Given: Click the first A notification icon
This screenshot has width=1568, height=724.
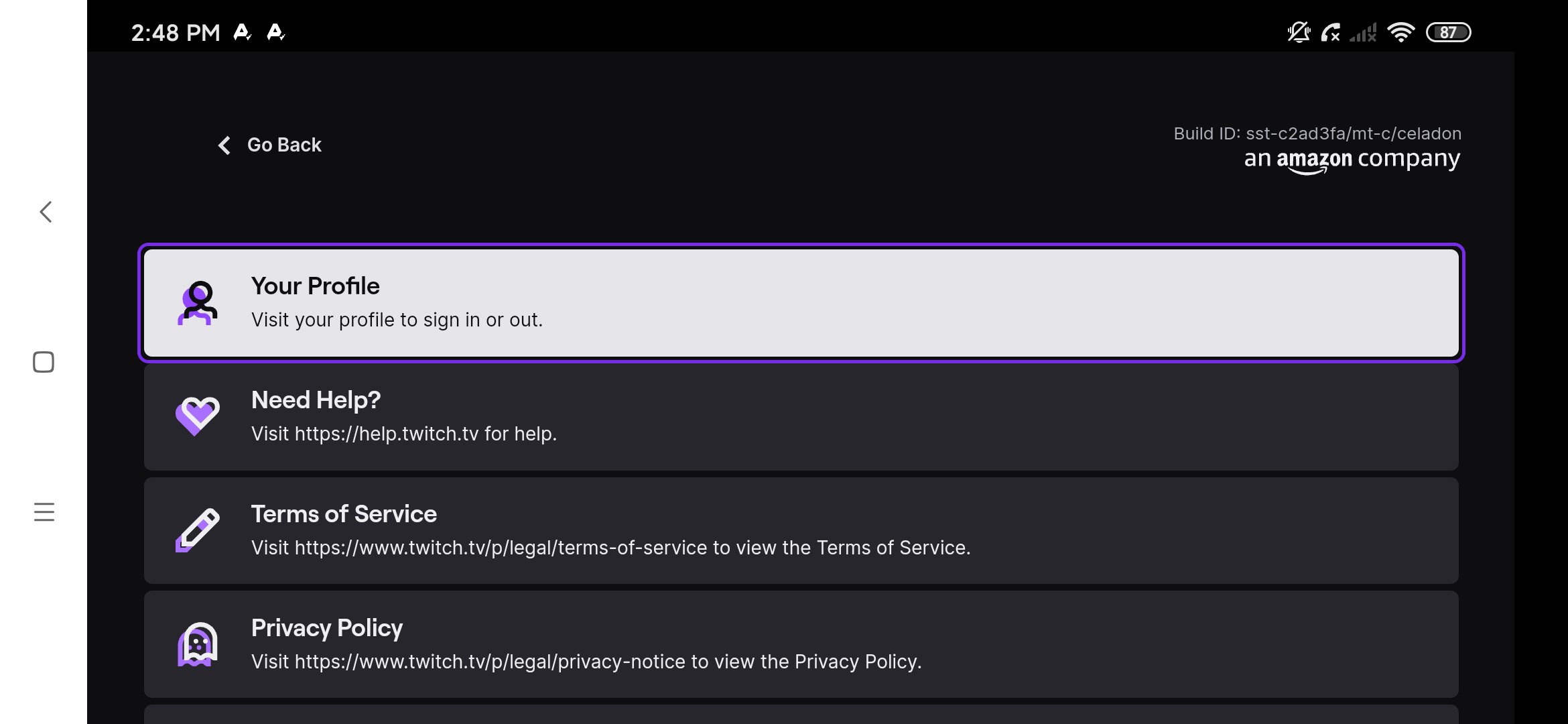Looking at the screenshot, I should click(243, 32).
